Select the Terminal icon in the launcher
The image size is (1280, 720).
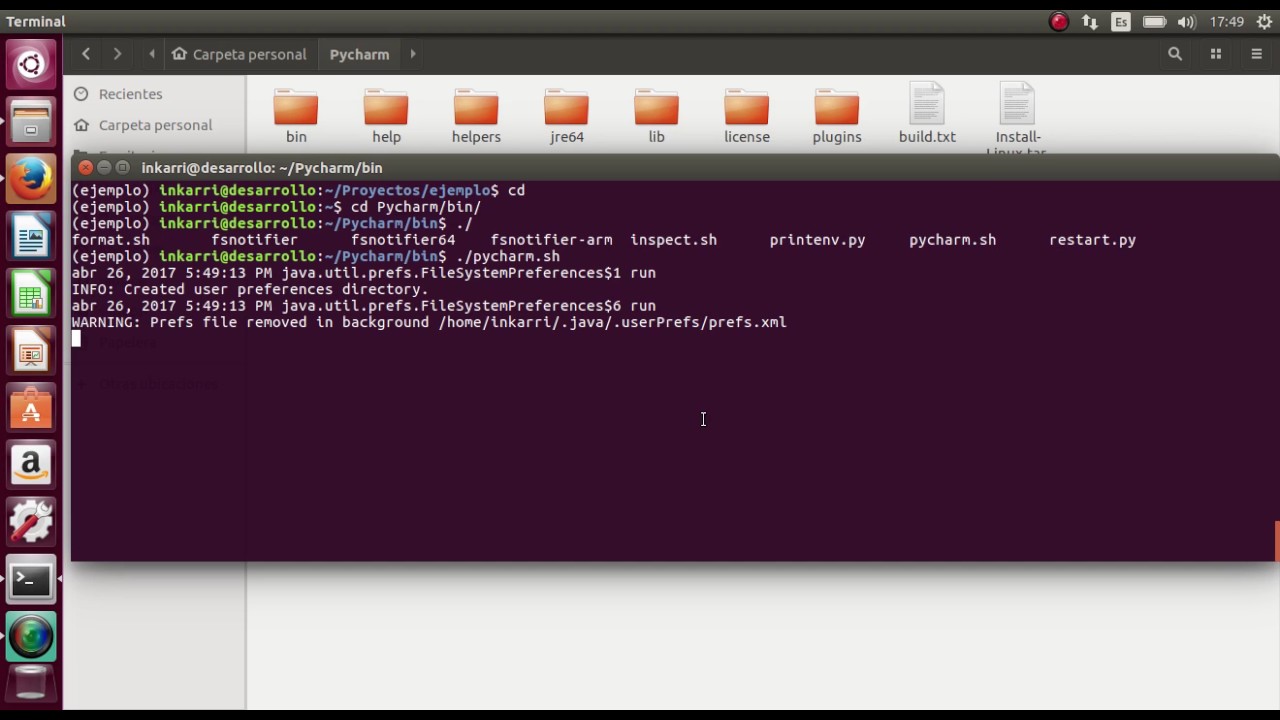tap(31, 580)
